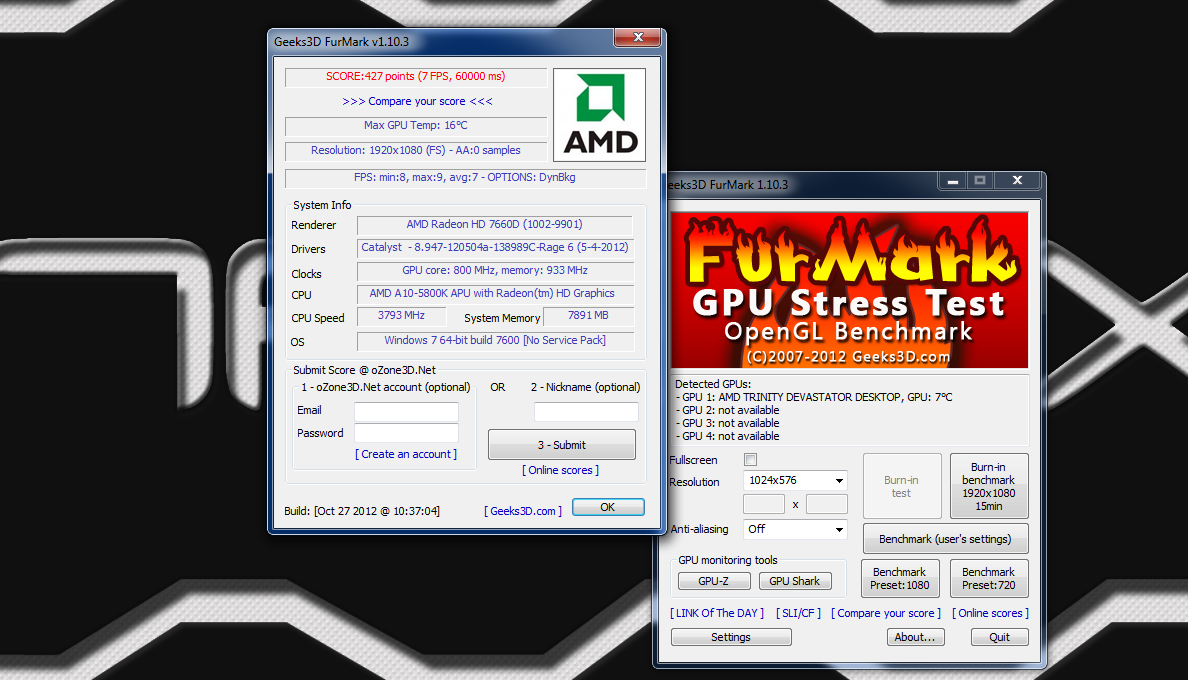Open the SLI/CF link
Viewport: 1188px width, 680px height.
pyautogui.click(x=799, y=613)
